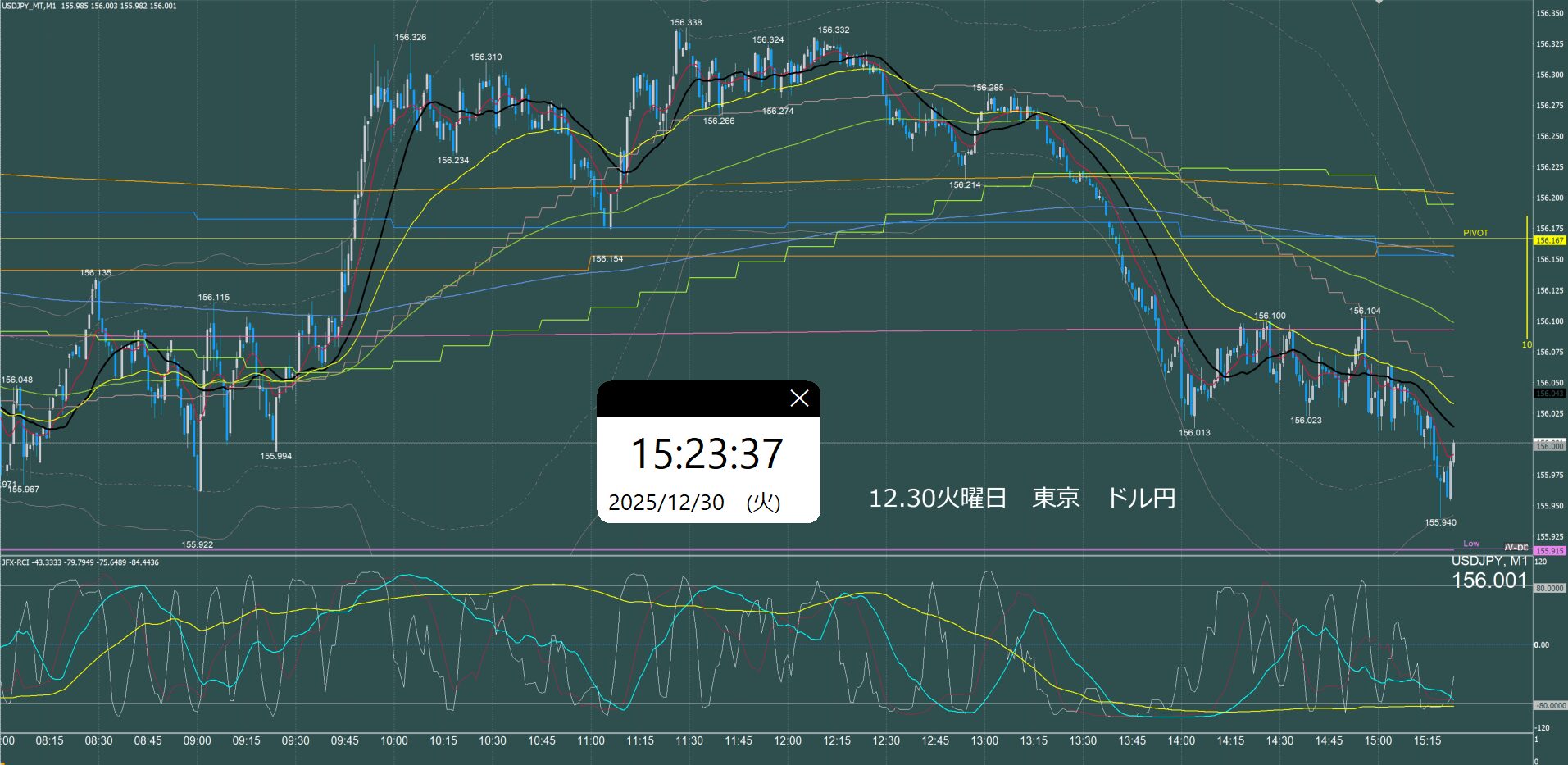This screenshot has height=765, width=1568.
Task: Click the 15:23:37 clock time display
Action: point(707,454)
